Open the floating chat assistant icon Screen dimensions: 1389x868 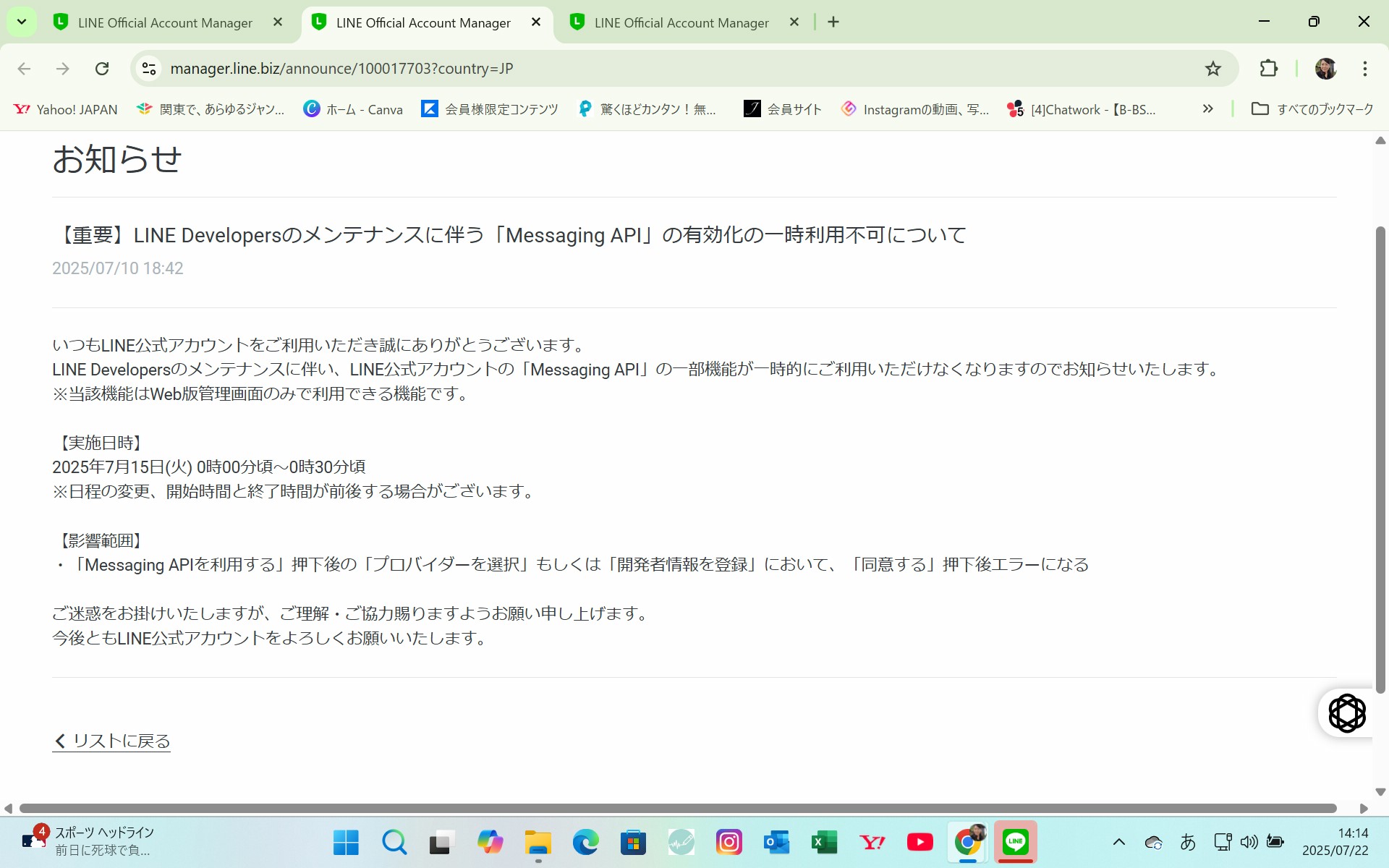tap(1346, 713)
